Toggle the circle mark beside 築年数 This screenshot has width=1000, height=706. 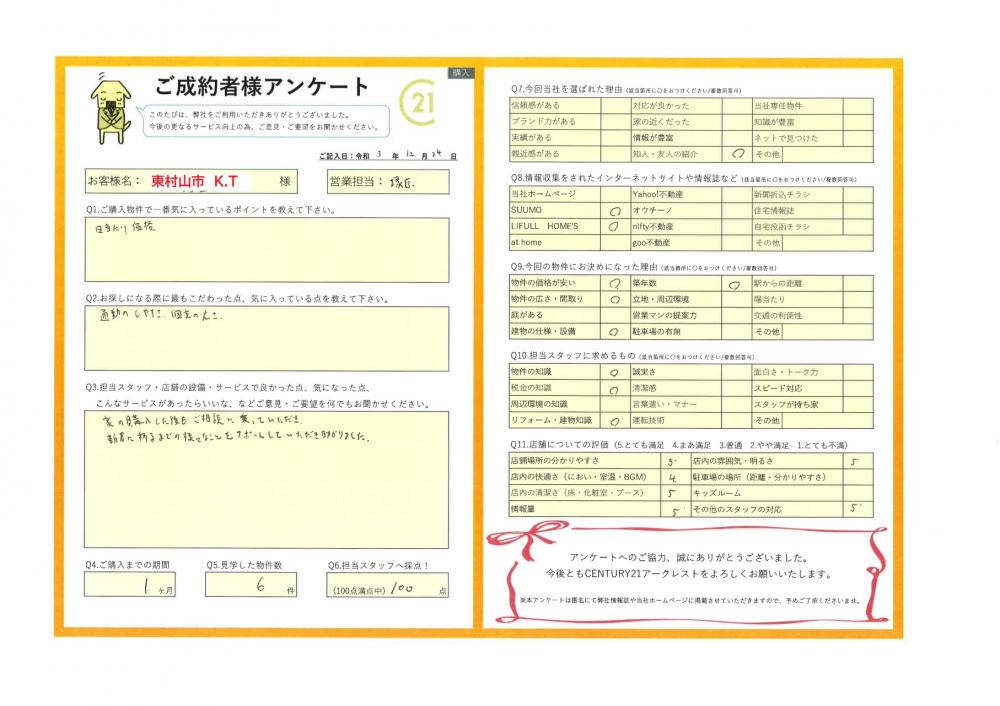point(736,284)
